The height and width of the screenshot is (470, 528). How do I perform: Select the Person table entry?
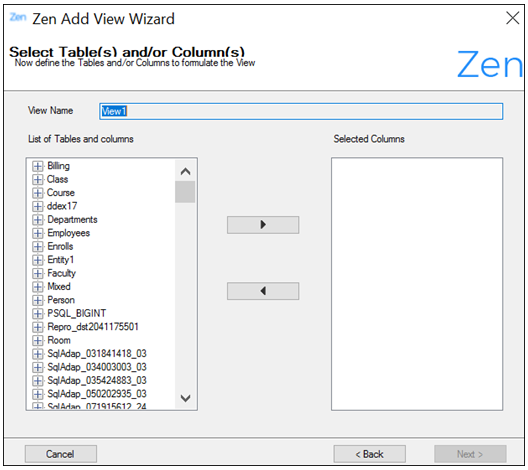tap(61, 300)
